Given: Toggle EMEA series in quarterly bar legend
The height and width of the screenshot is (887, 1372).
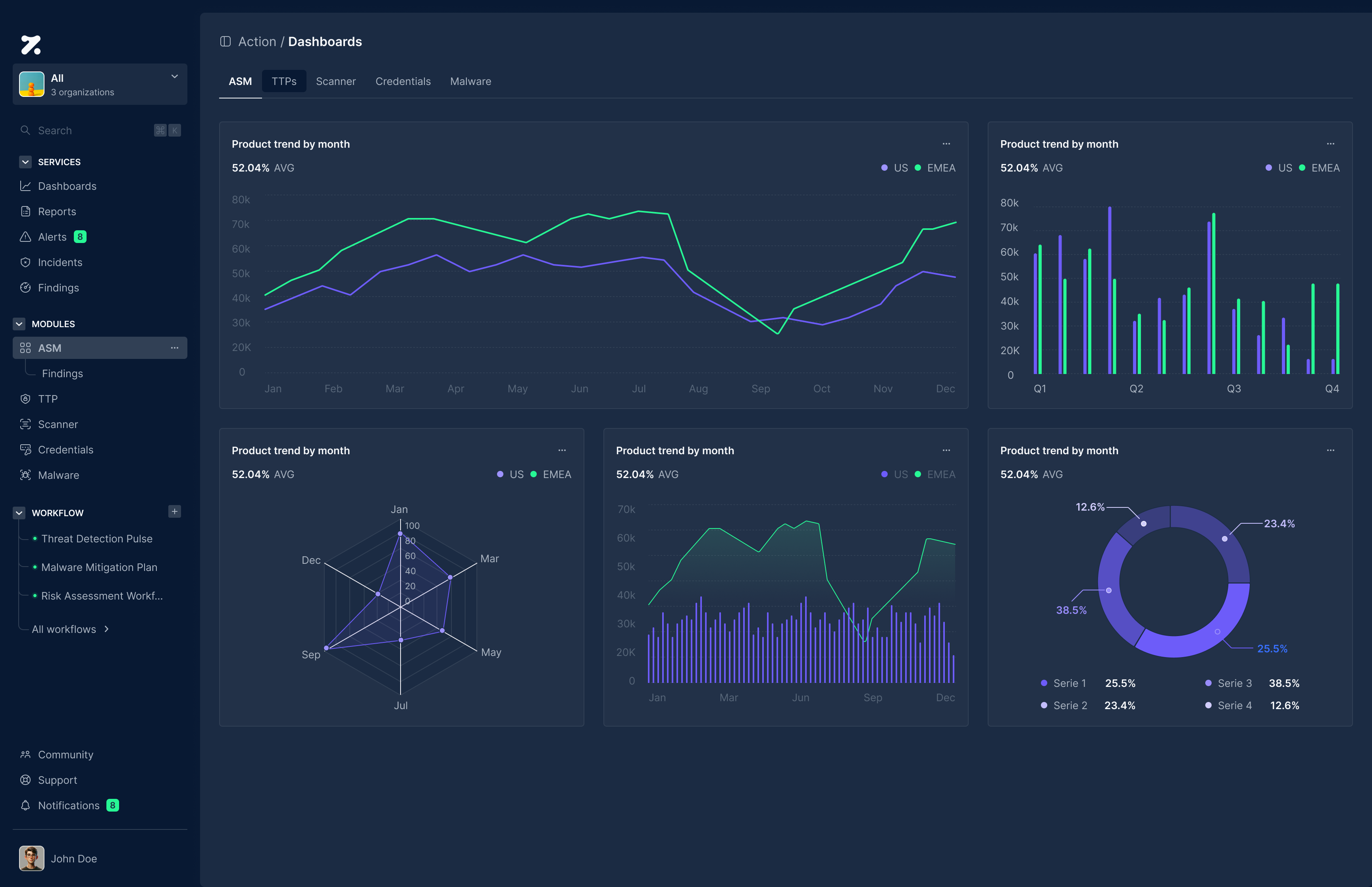Looking at the screenshot, I should coord(1319,168).
